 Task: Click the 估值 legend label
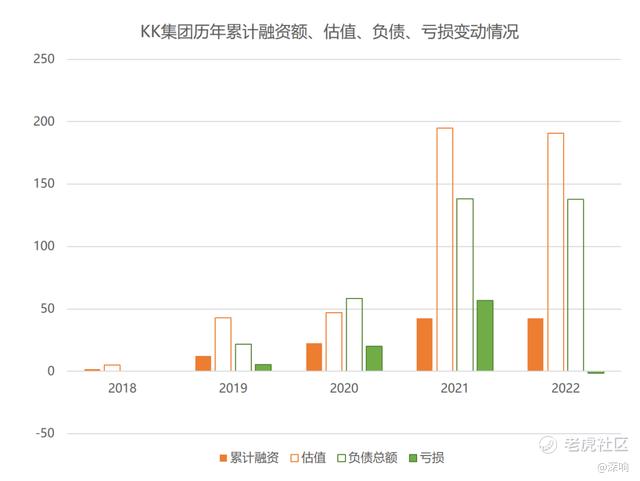[x=313, y=458]
